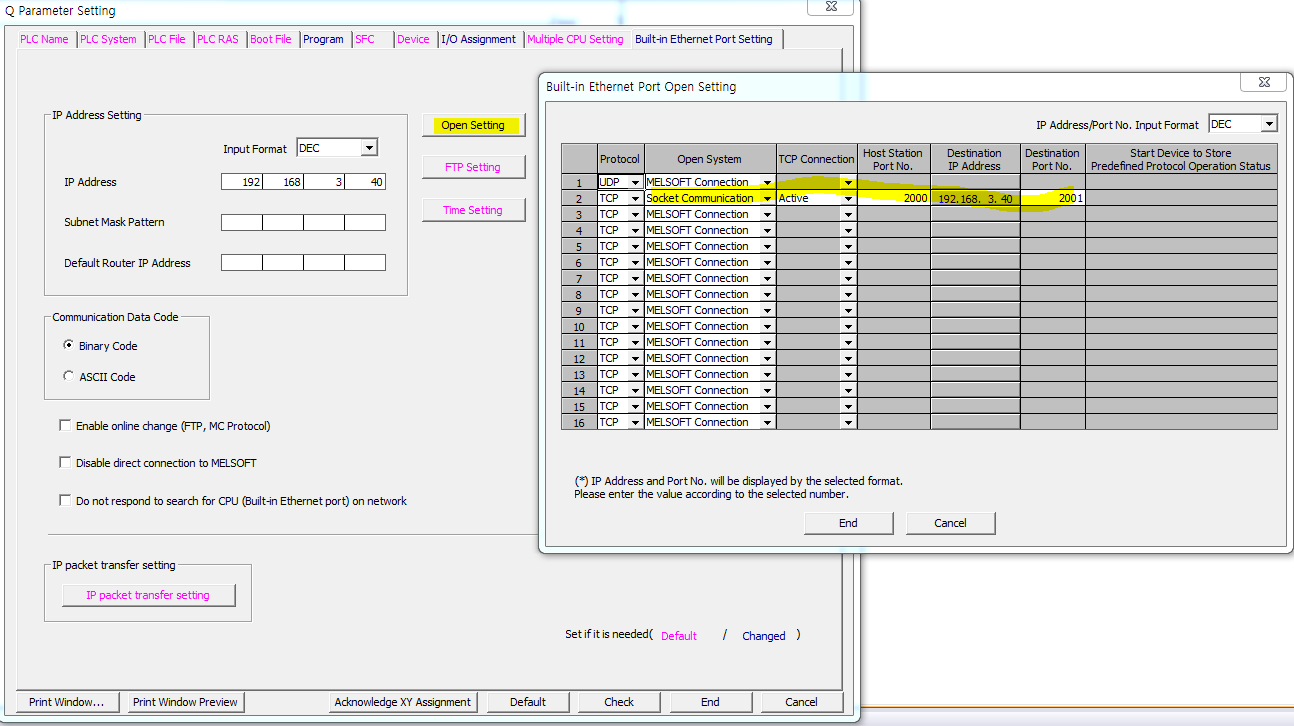Click Destination IP Address cell in row 2
The width and height of the screenshot is (1294, 726).
[x=975, y=198]
